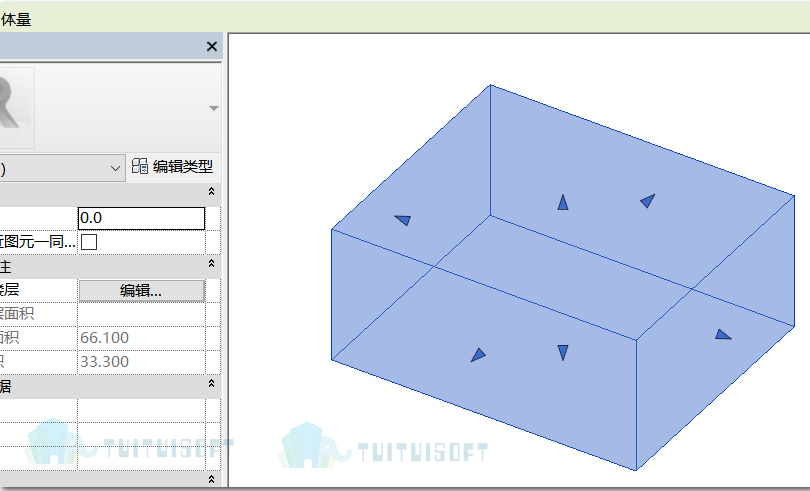Click the 编辑类型 icon
Image resolution: width=810 pixels, height=491 pixels.
[139, 166]
